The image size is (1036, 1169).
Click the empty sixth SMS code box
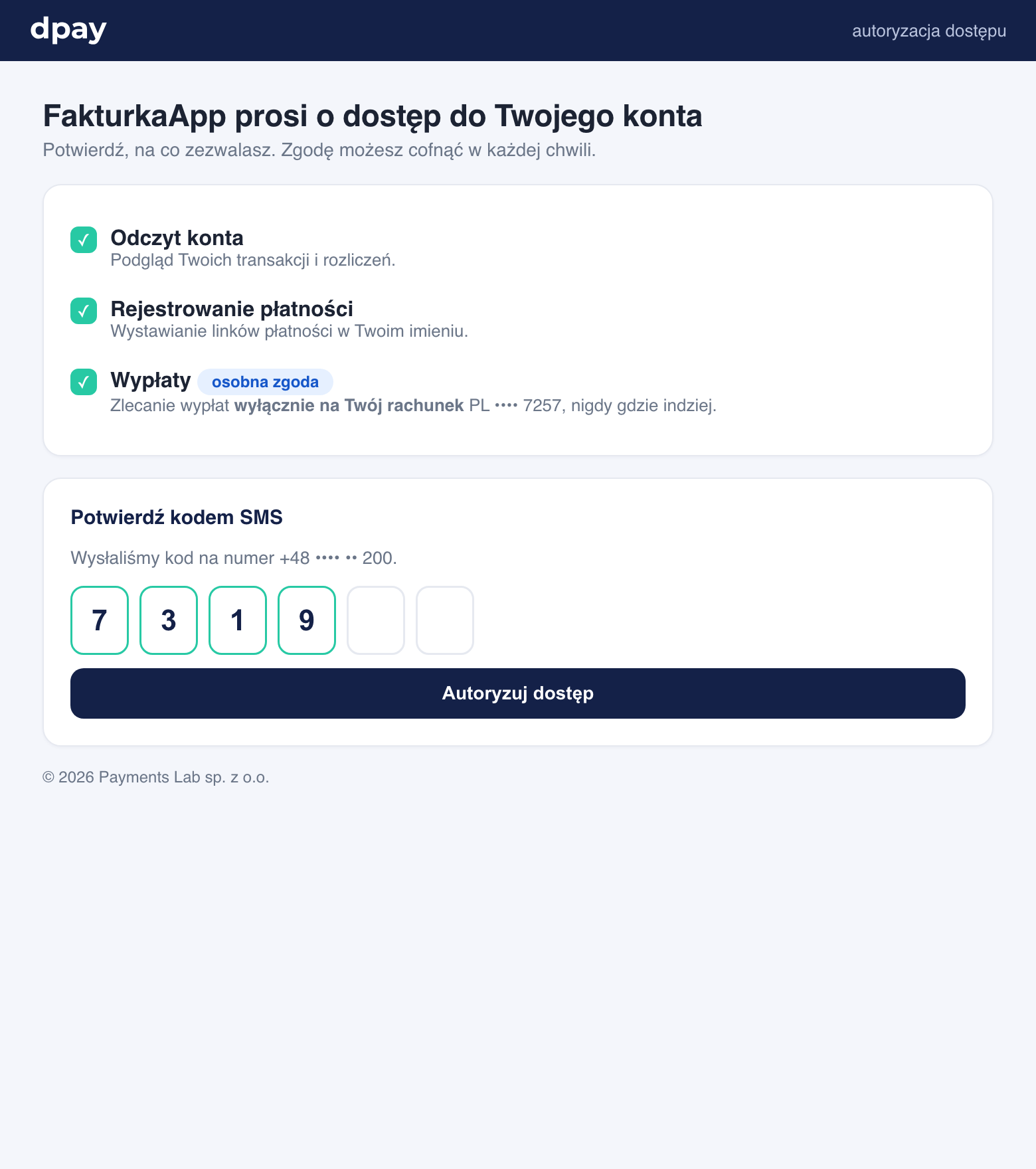click(x=445, y=620)
